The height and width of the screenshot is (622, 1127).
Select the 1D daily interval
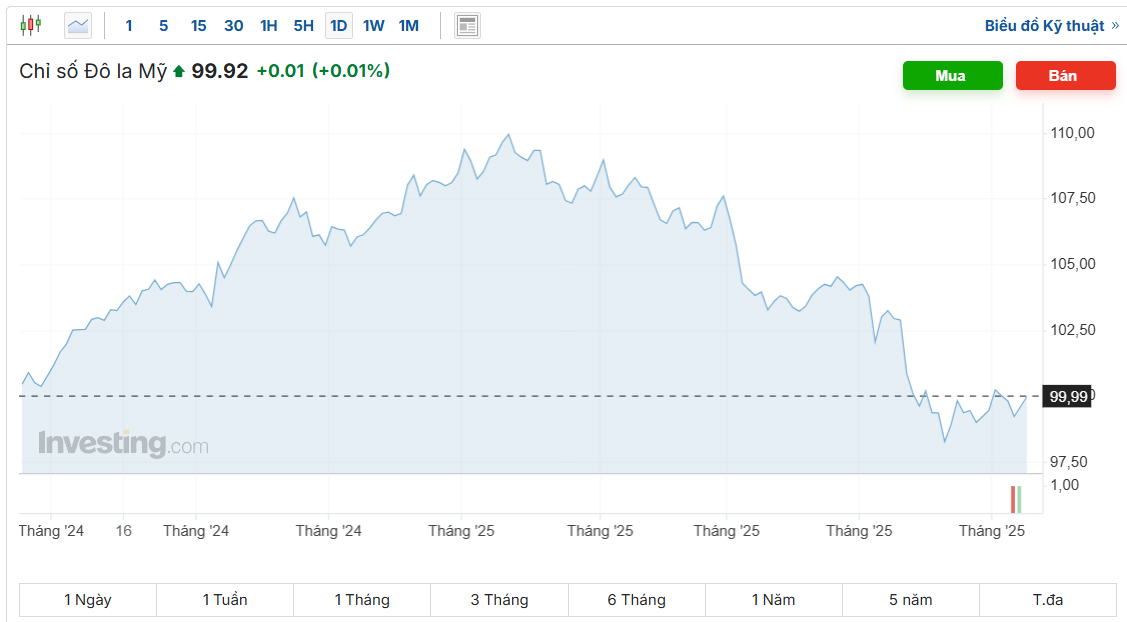[339, 26]
